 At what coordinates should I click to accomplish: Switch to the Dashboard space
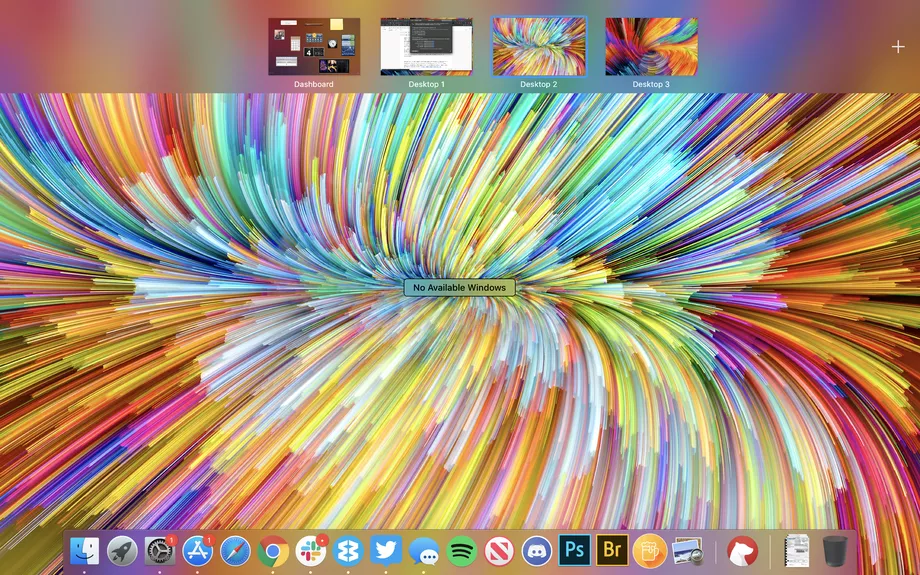(x=314, y=46)
